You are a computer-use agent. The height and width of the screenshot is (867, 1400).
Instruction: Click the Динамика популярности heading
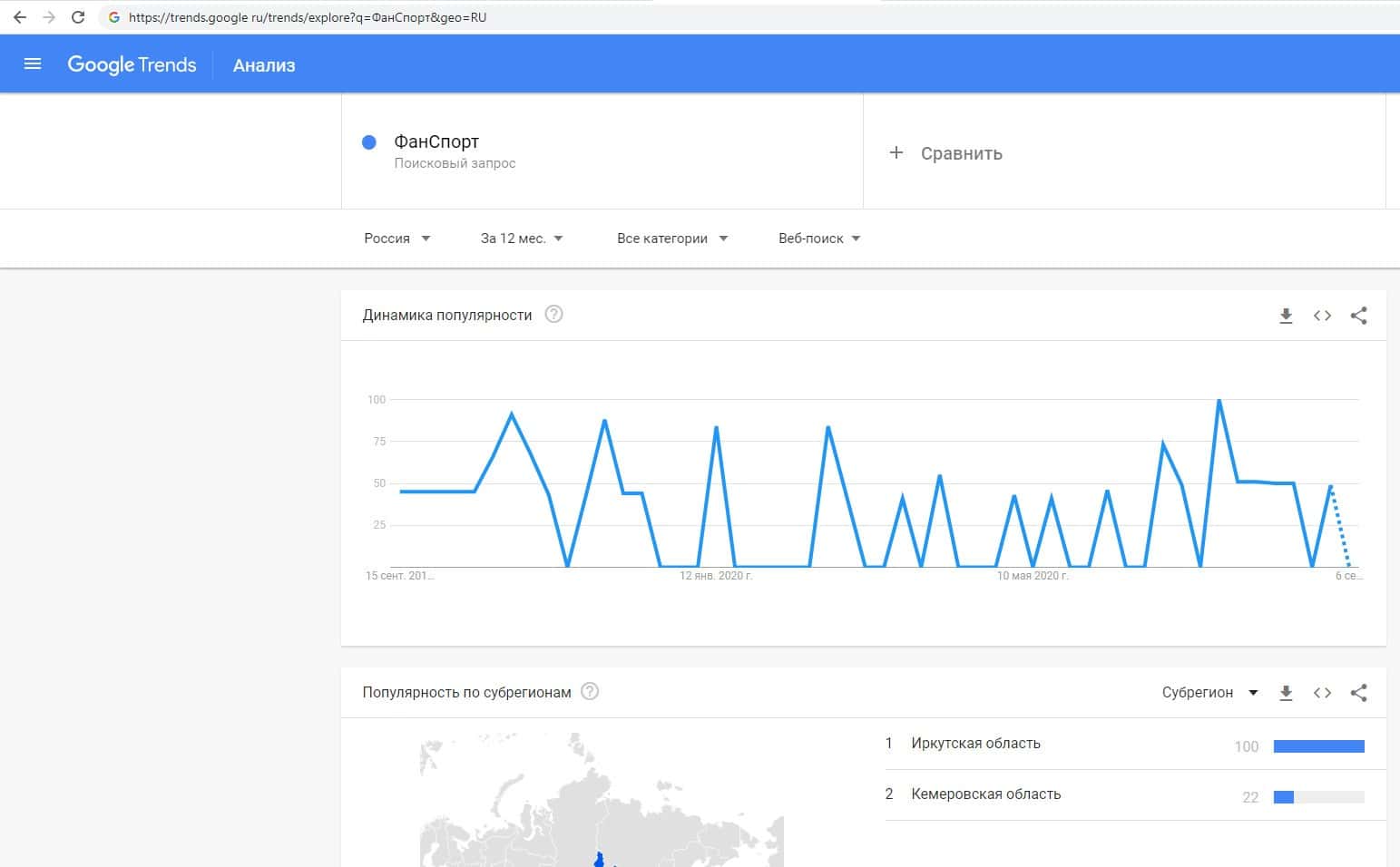[x=447, y=316]
